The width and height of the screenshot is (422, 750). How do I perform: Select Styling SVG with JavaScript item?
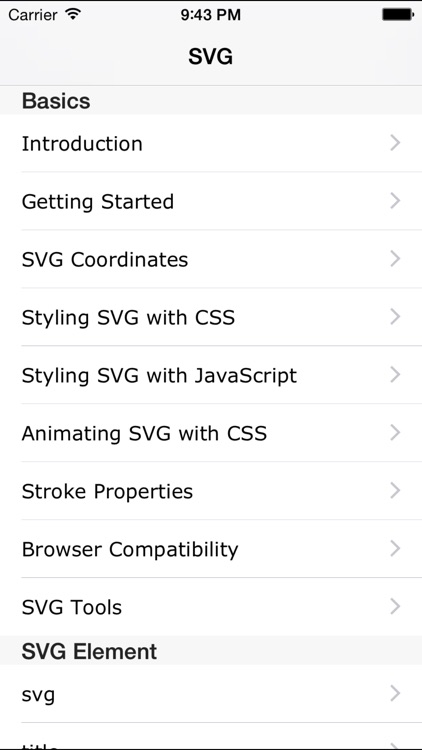point(211,375)
